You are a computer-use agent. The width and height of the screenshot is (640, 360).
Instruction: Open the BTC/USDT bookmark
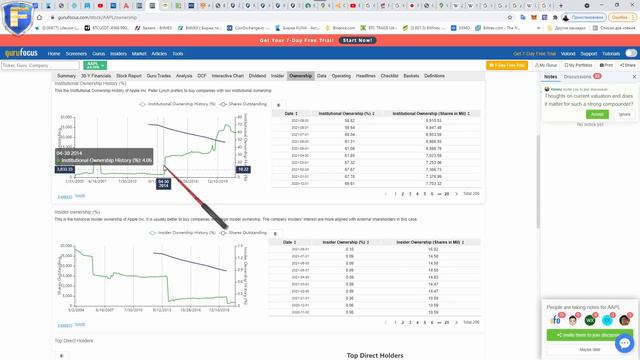click(107, 28)
